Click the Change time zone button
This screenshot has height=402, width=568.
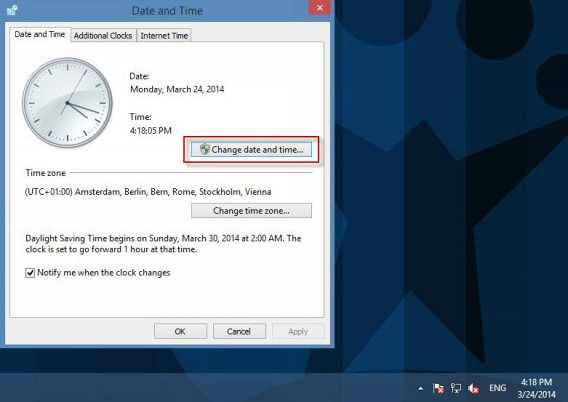point(251,210)
